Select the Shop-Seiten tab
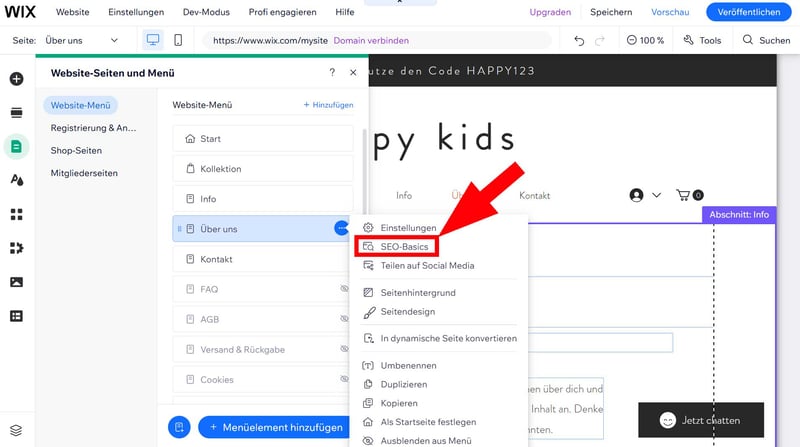Image resolution: width=800 pixels, height=447 pixels. click(76, 150)
